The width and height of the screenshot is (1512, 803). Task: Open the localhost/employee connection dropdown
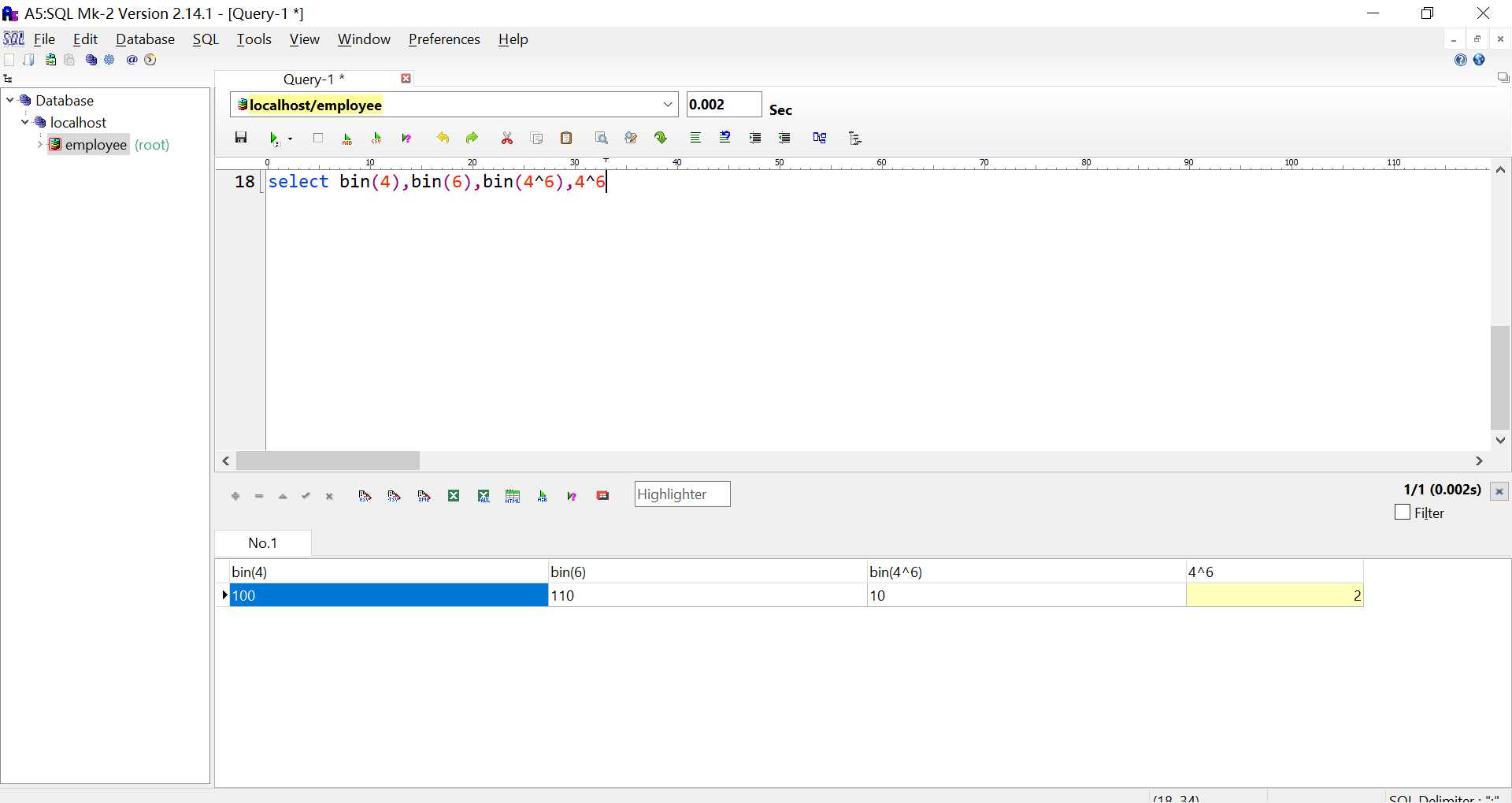(x=668, y=105)
